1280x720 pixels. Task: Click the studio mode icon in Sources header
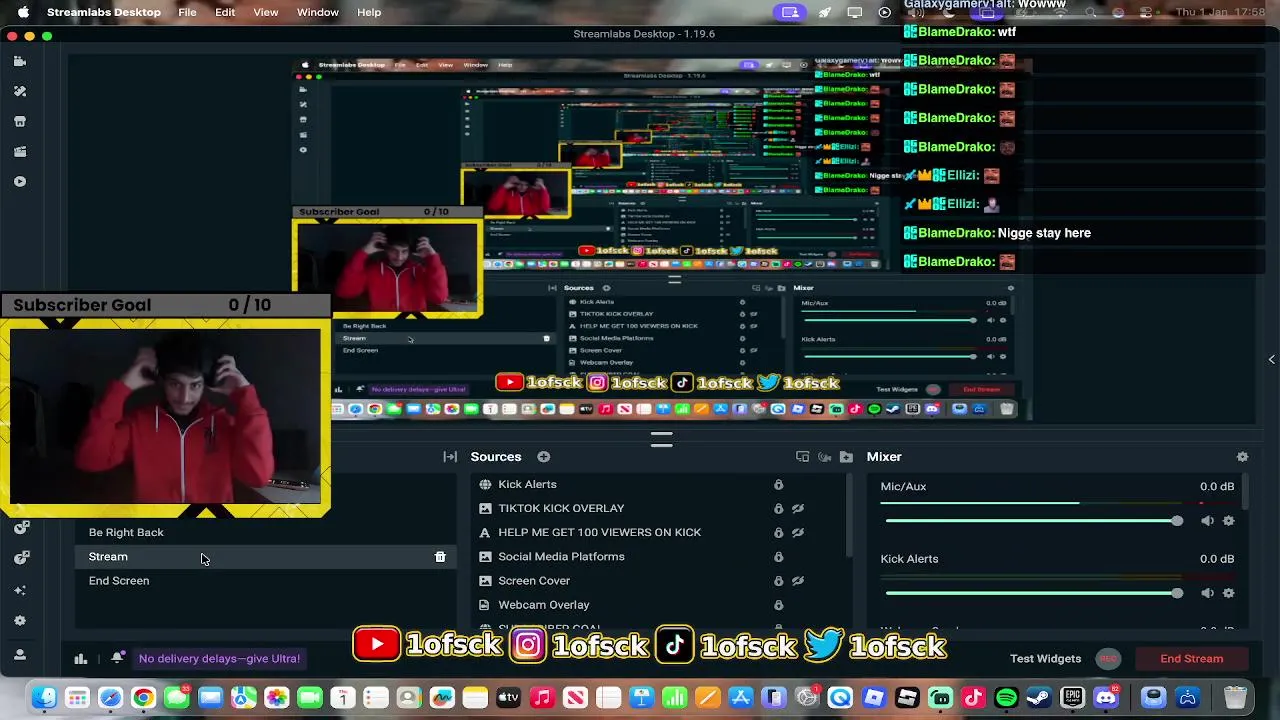click(802, 457)
